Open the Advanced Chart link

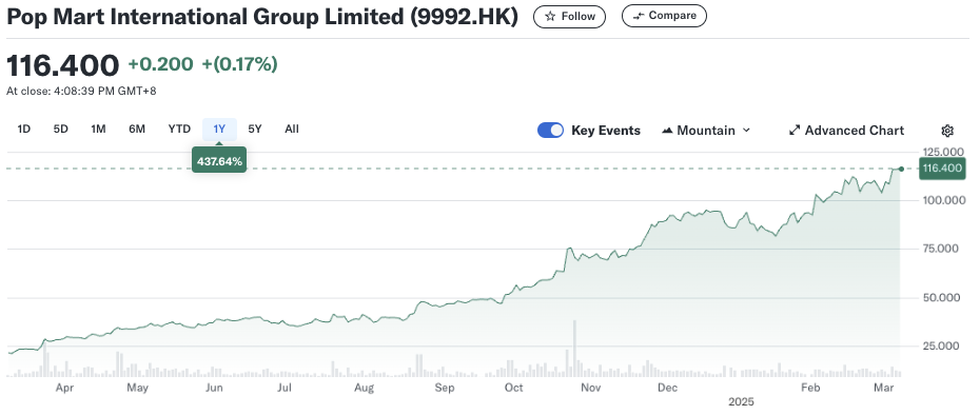coord(854,130)
